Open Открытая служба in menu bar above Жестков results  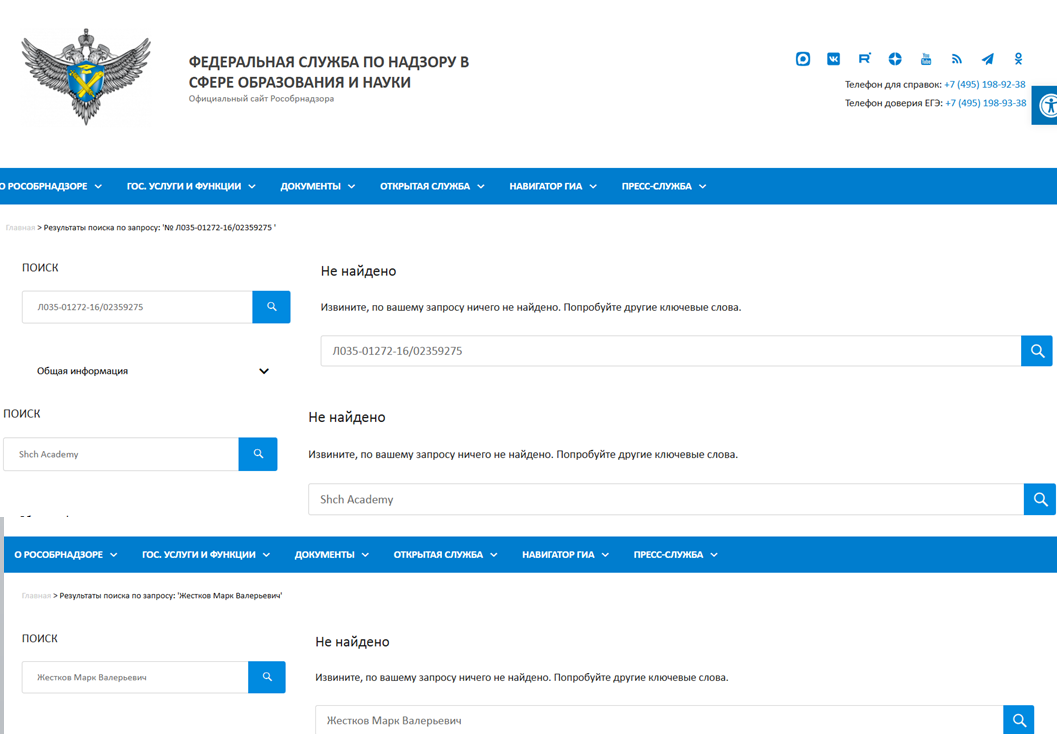438,555
